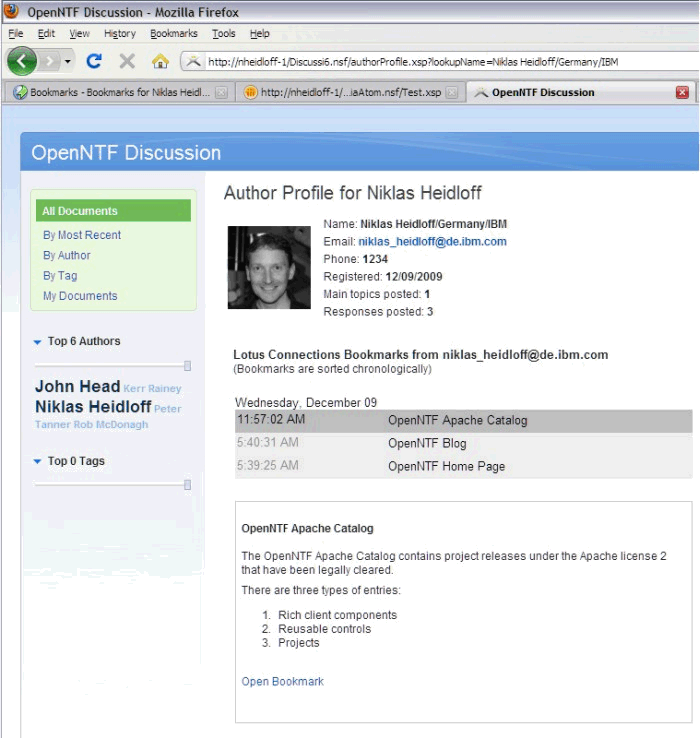Image resolution: width=700 pixels, height=738 pixels.
Task: Click the Wednesday, December 09 date header
Action: click(306, 402)
